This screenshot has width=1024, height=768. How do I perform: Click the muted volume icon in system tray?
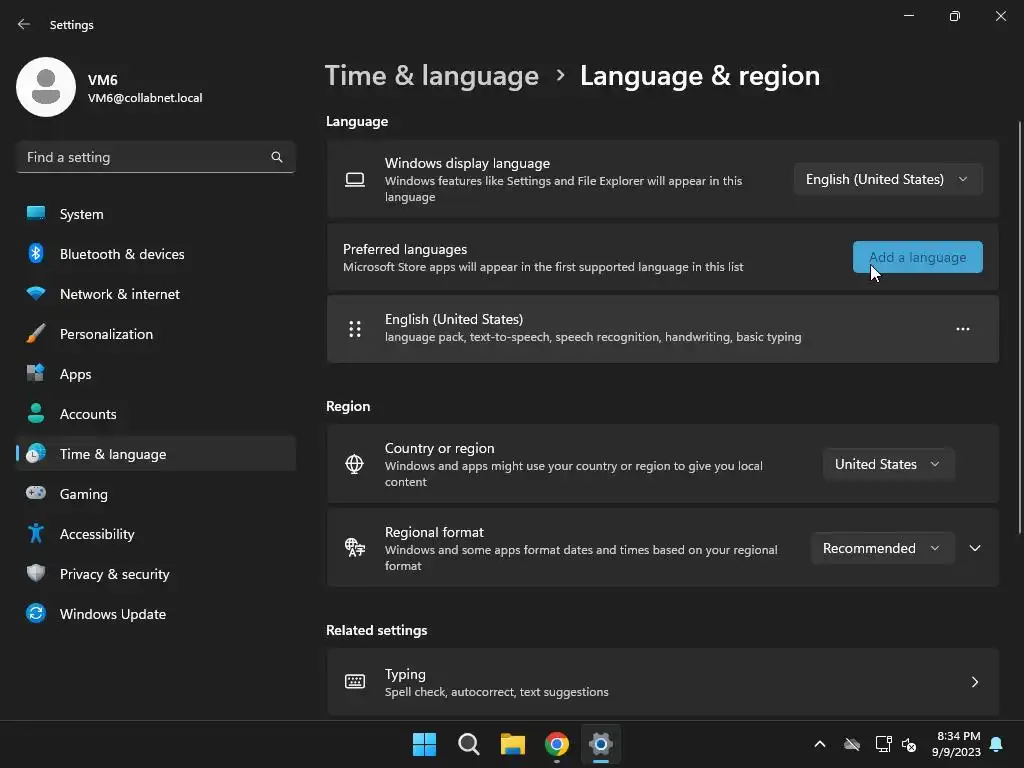(909, 744)
